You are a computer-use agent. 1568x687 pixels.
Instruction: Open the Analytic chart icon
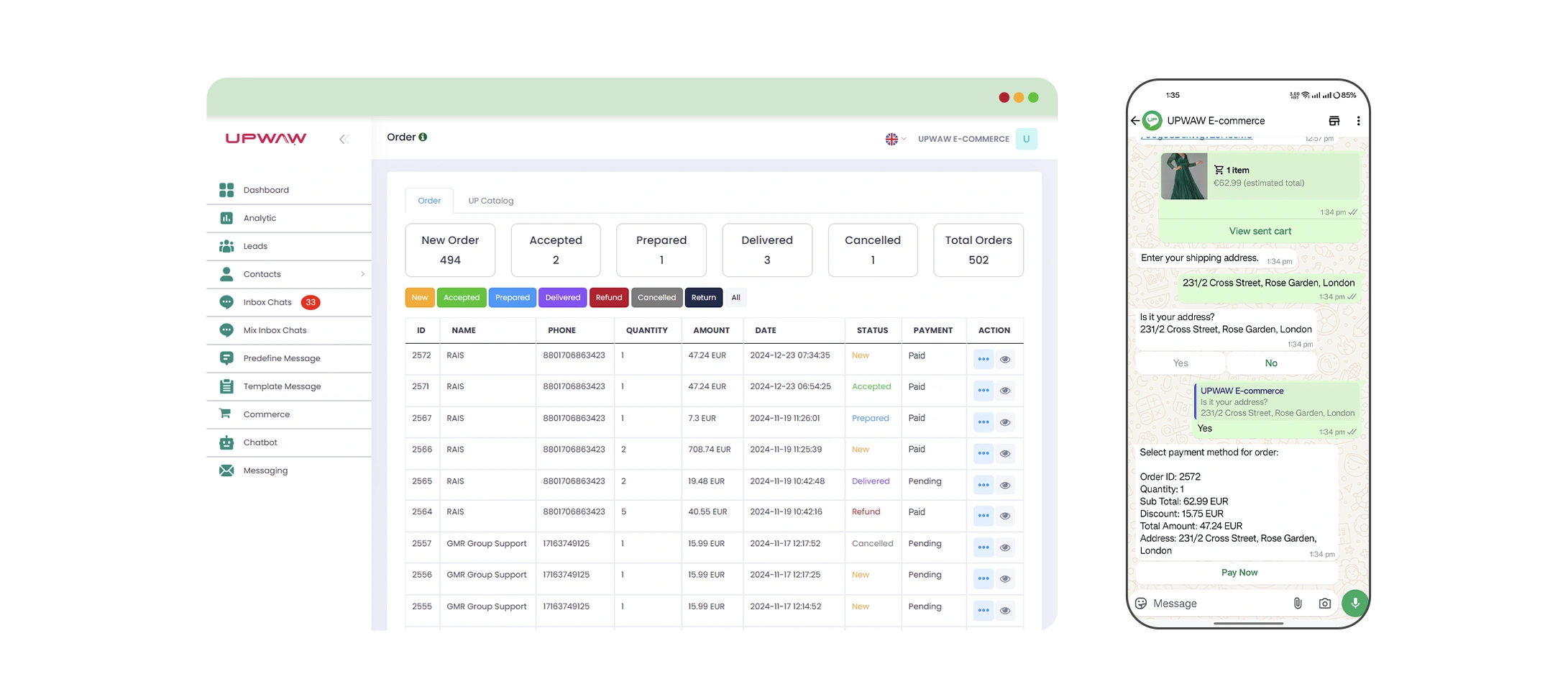coord(226,218)
